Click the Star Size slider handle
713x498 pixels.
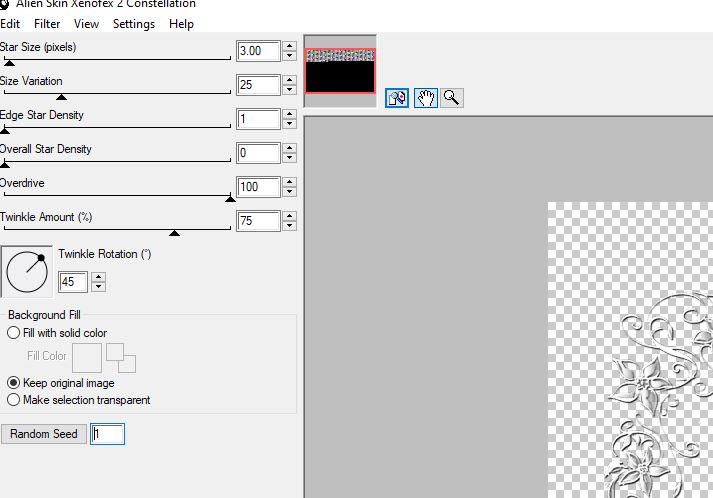pos(10,63)
